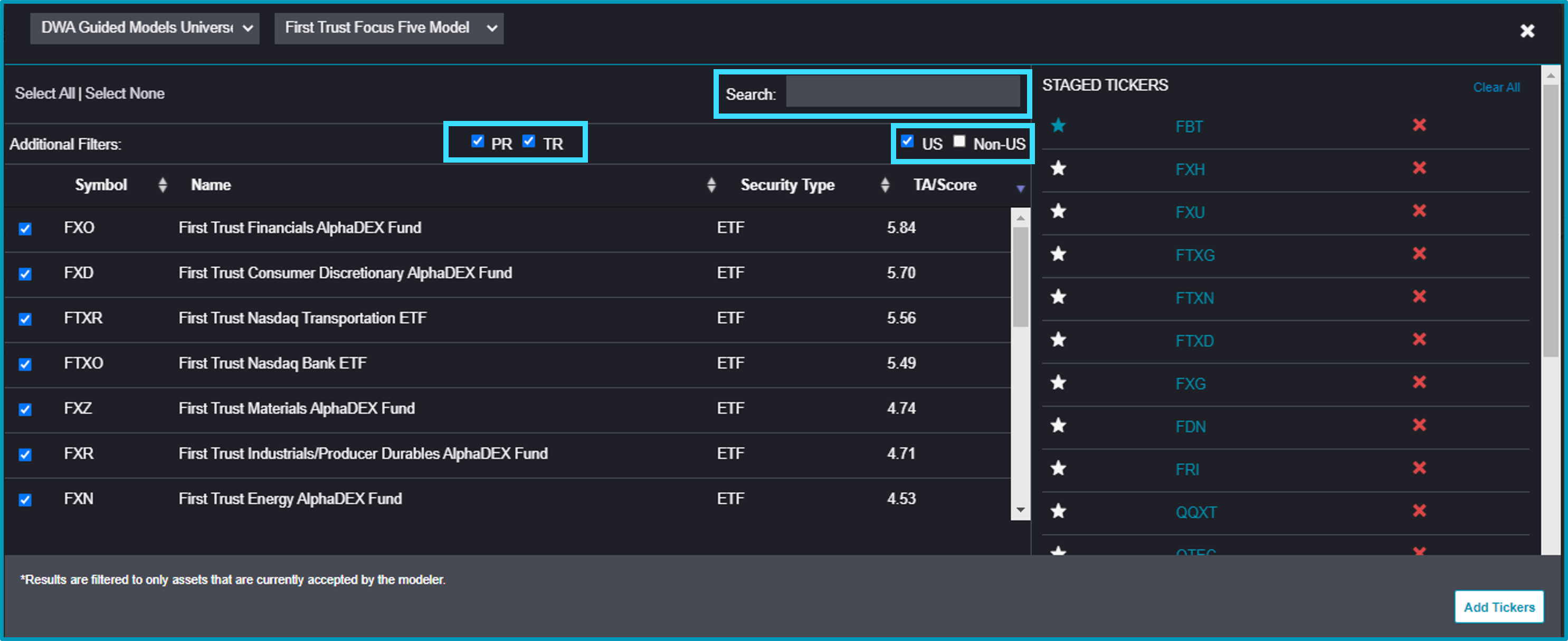
Task: Open the FDN staged ticker link
Action: 1191,427
